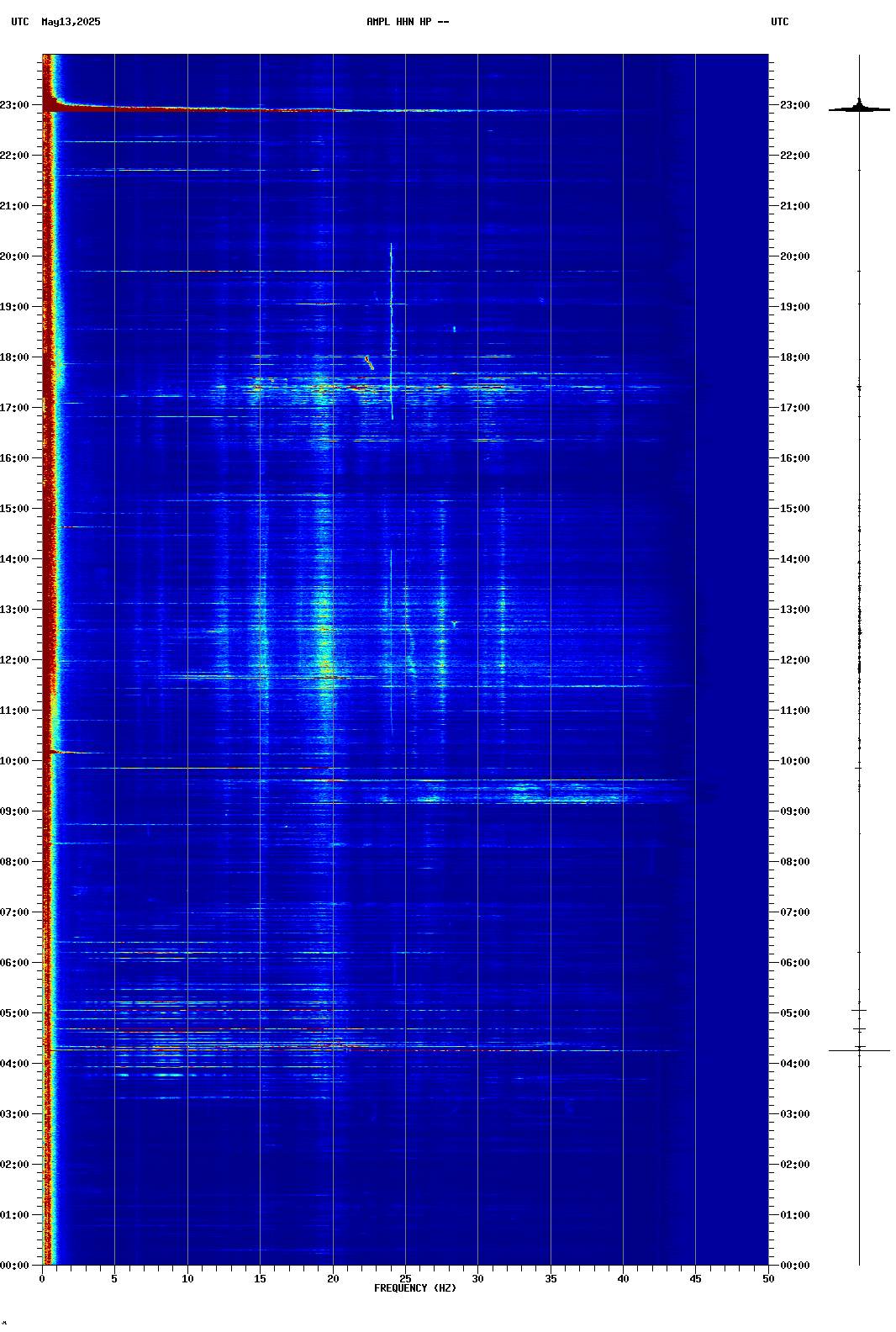Click 12:00 label on the left time axis
This screenshot has width=896, height=1332.
click(x=15, y=660)
